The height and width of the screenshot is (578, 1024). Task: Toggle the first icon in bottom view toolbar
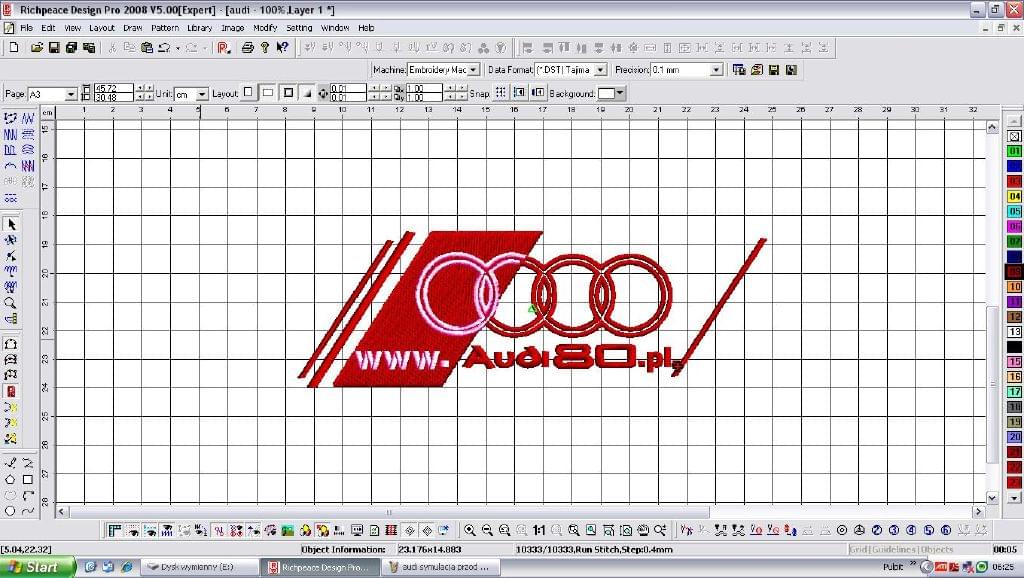(115, 530)
